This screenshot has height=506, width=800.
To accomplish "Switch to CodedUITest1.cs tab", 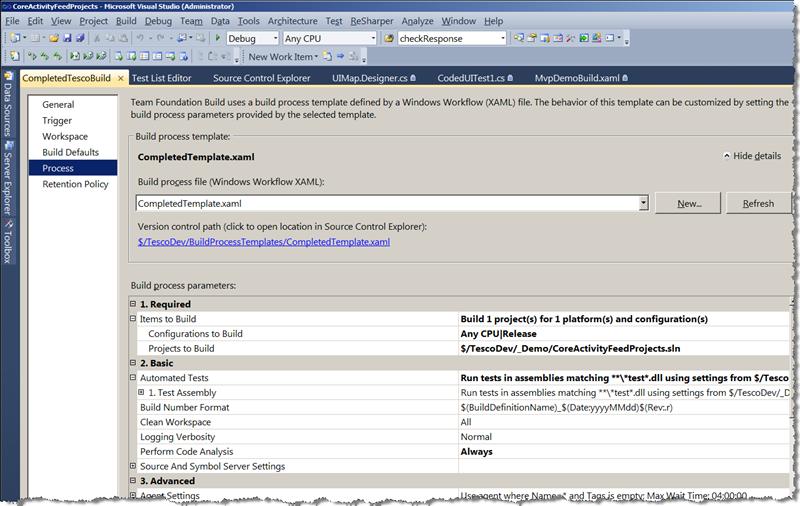I will (475, 78).
